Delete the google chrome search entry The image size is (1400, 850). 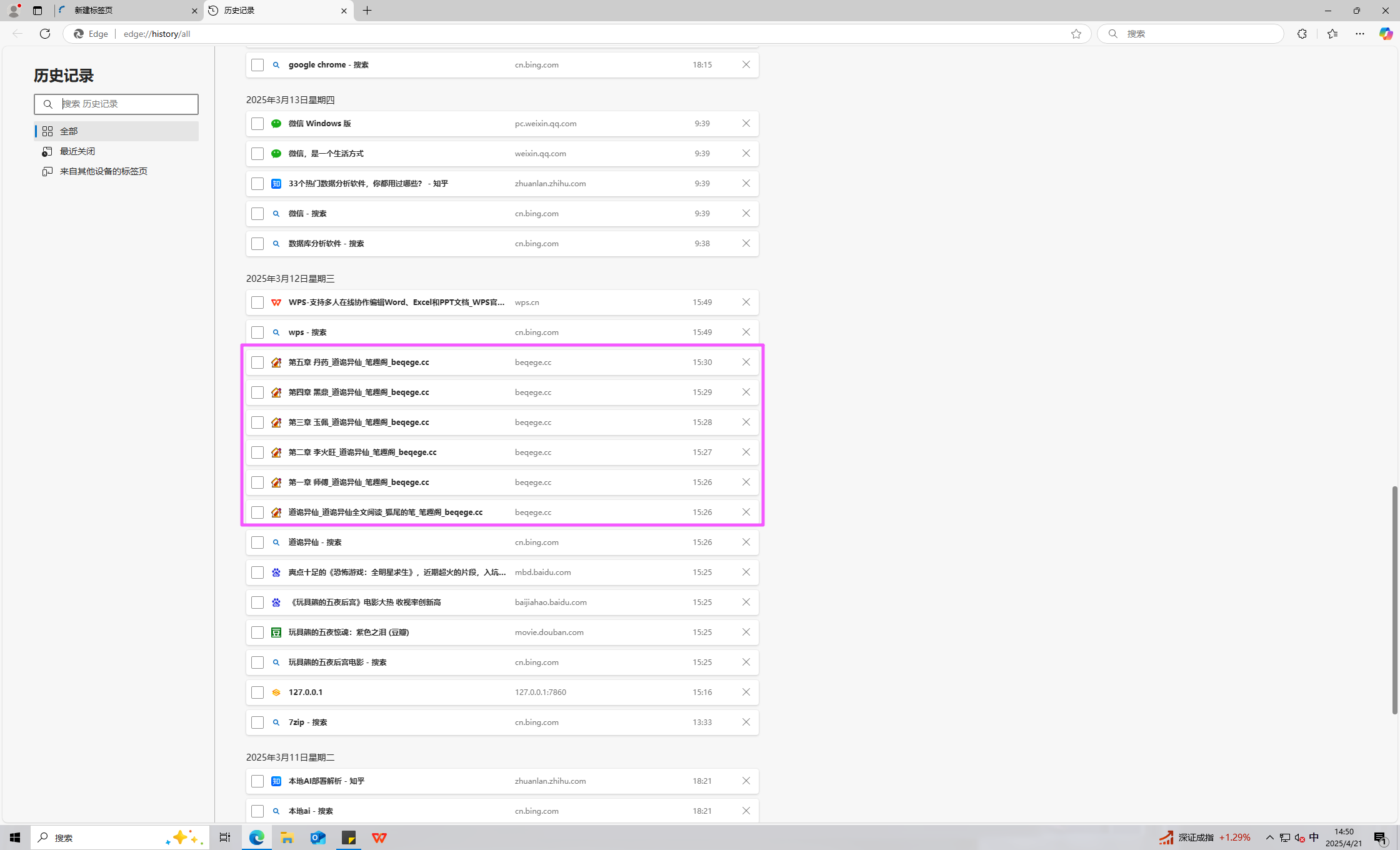[746, 64]
